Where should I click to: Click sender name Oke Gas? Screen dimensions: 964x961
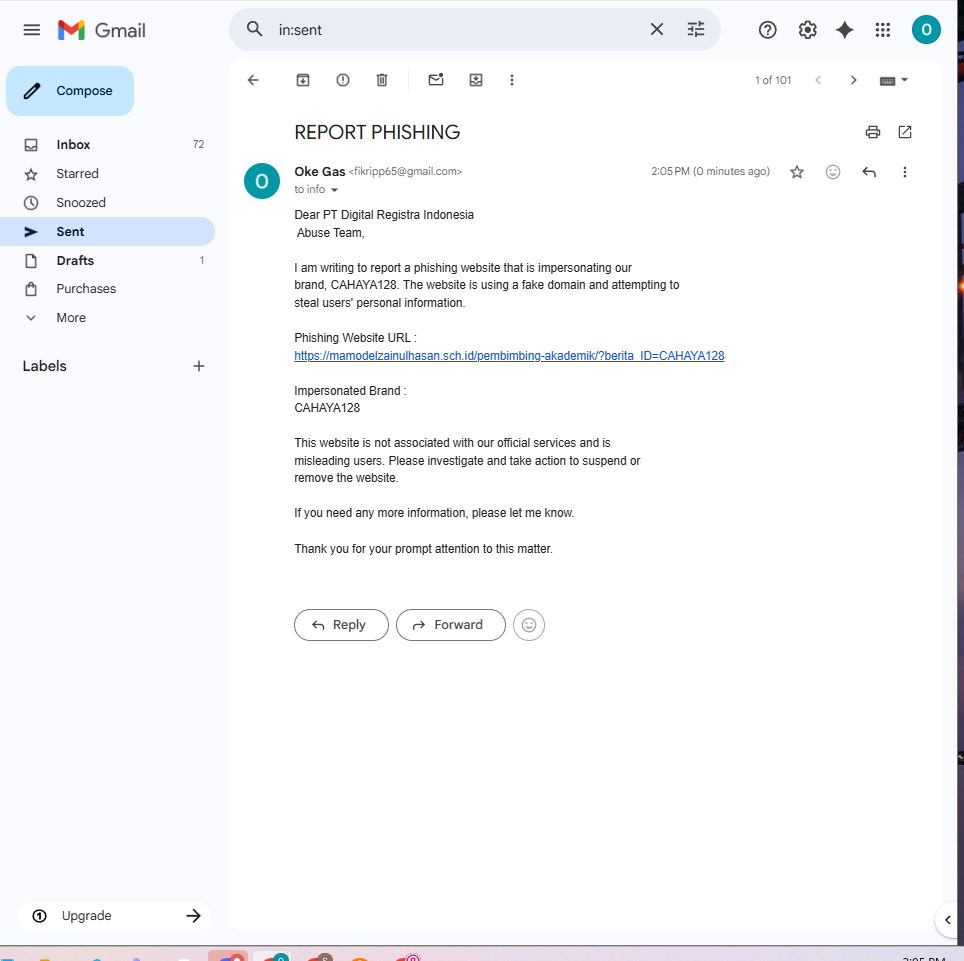click(320, 172)
